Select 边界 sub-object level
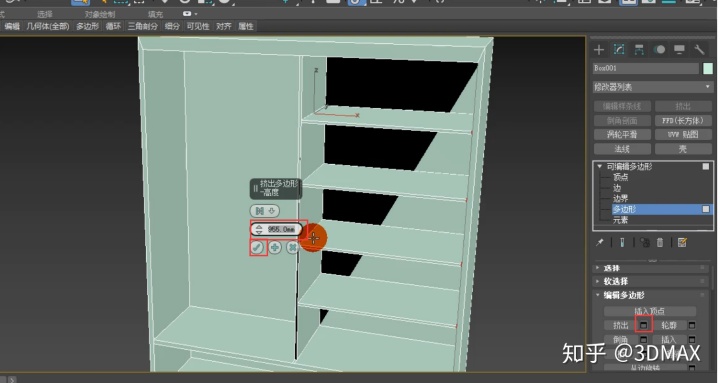This screenshot has height=383, width=720. click(620, 198)
